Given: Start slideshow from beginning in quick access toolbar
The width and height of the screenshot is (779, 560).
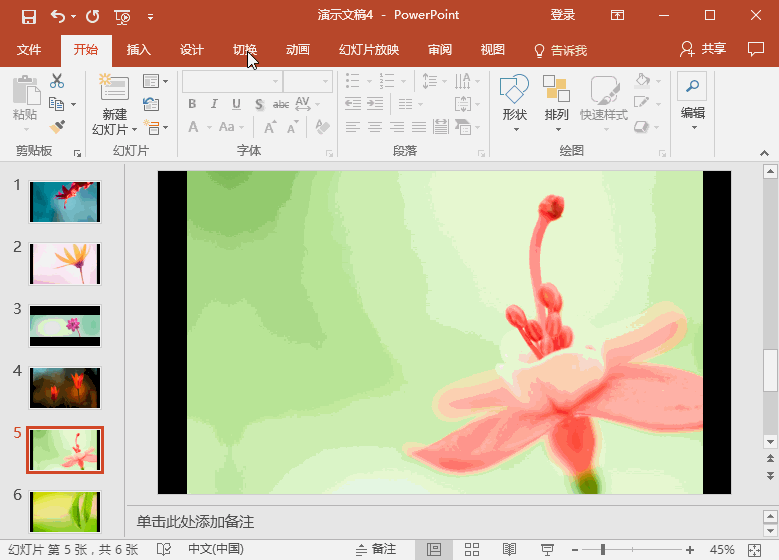Looking at the screenshot, I should coord(122,17).
